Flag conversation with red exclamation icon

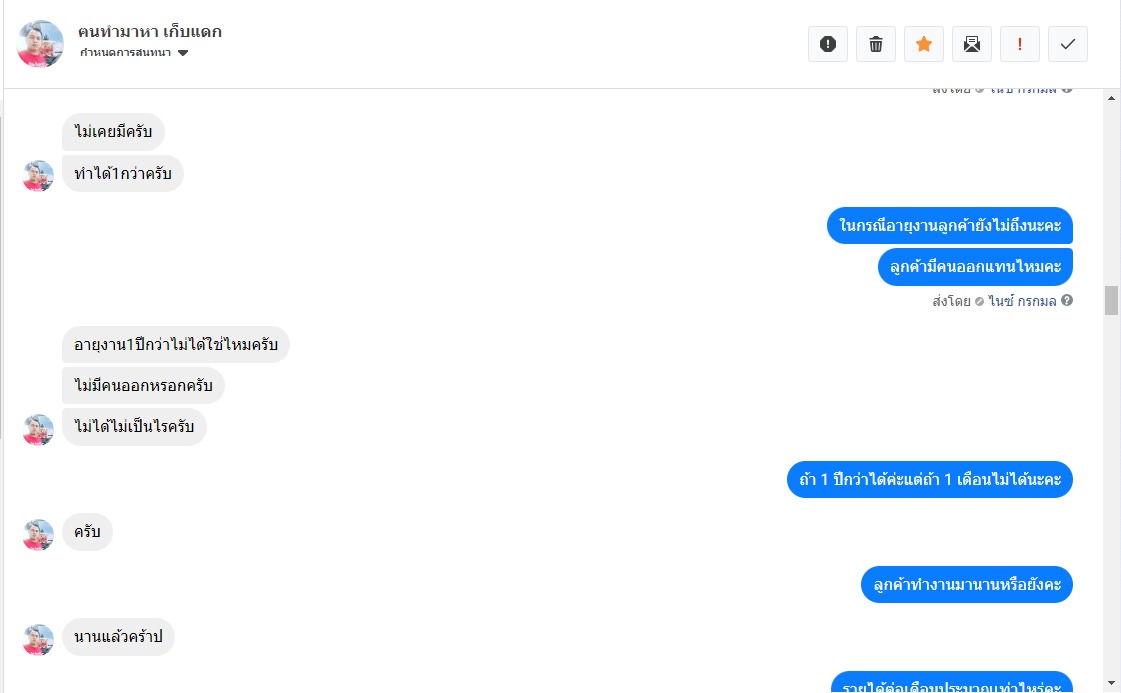[x=1019, y=44]
